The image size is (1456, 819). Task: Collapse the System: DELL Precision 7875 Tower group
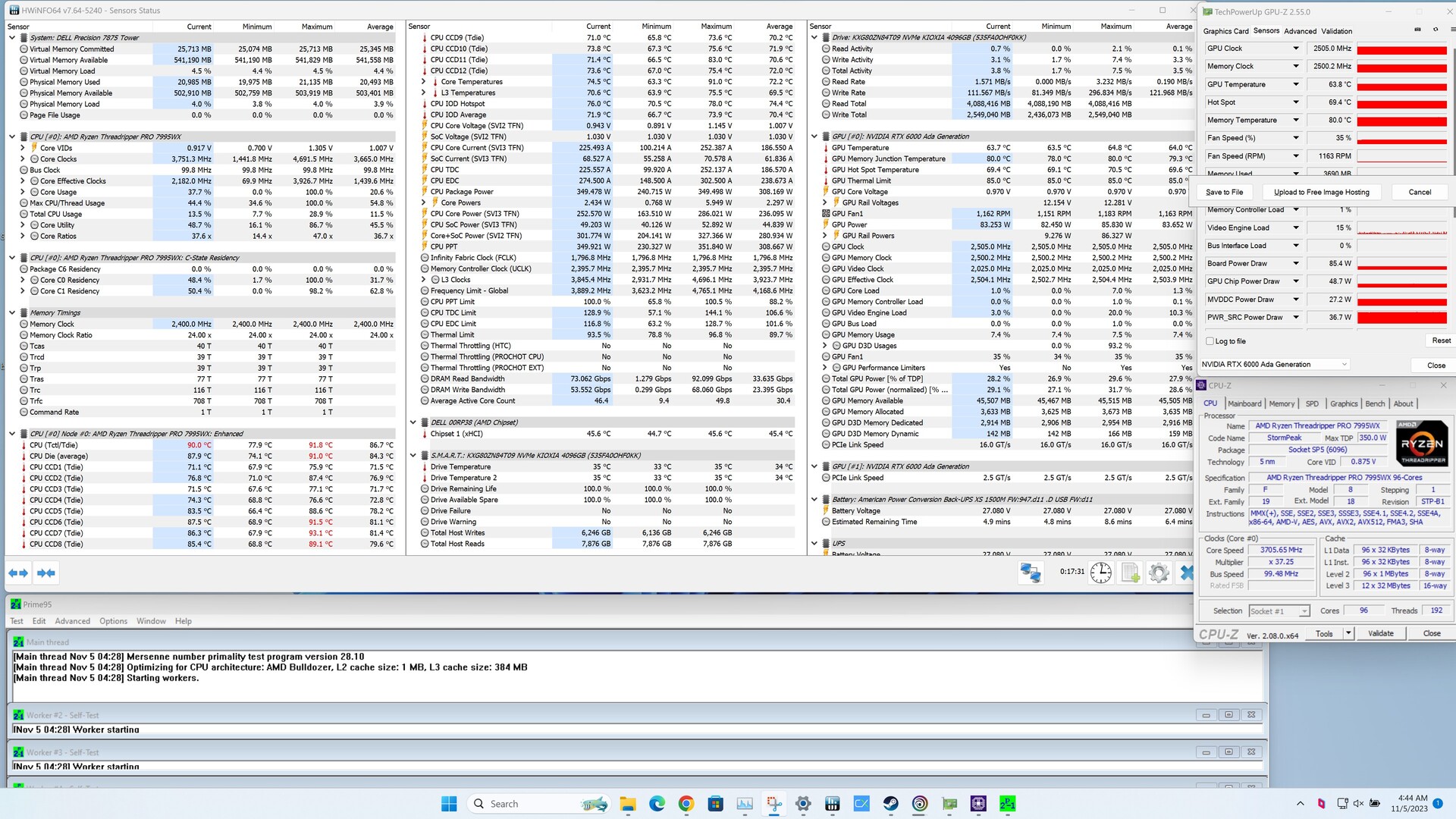[12, 37]
